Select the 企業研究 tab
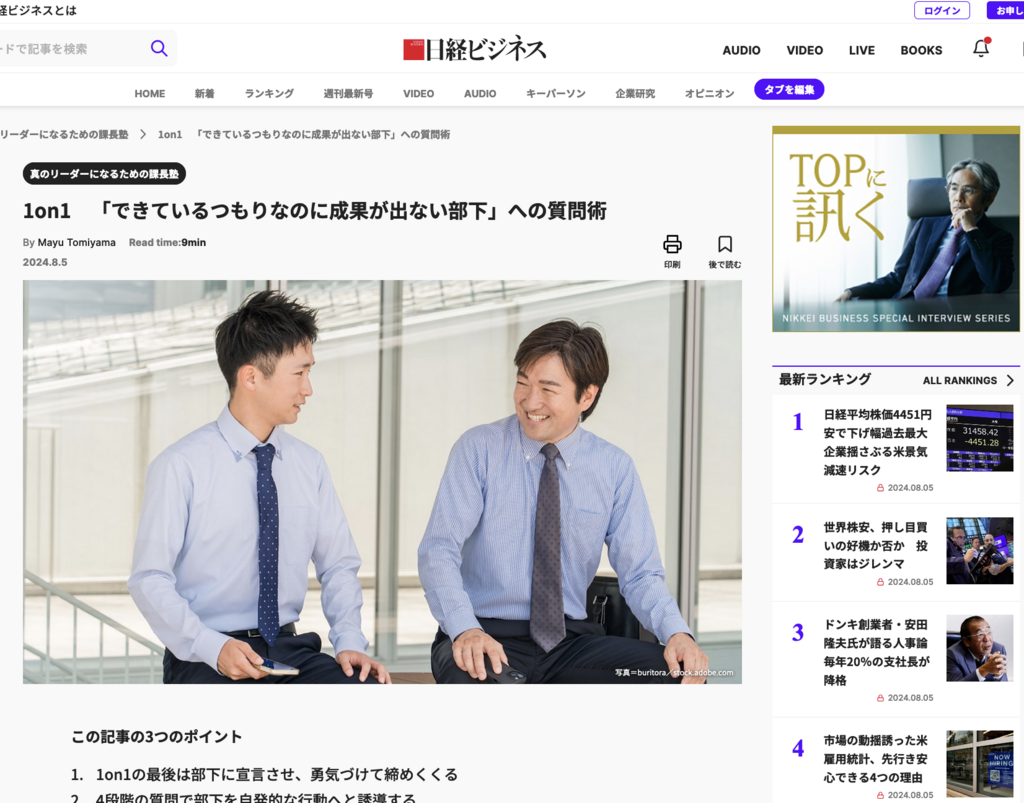 pos(635,93)
